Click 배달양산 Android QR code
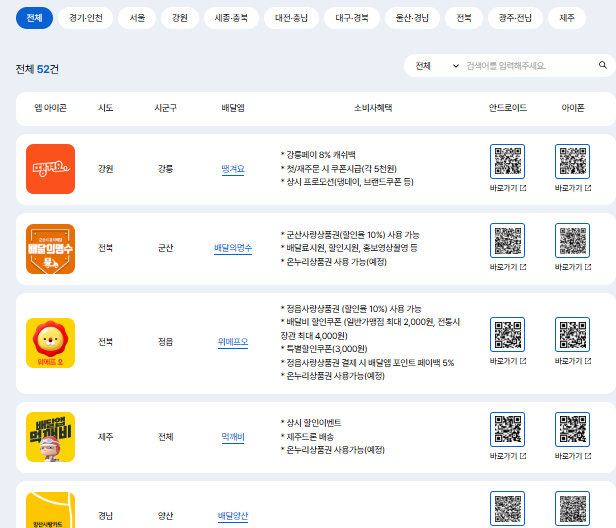Viewport: 616px width, 528px height. [x=508, y=508]
